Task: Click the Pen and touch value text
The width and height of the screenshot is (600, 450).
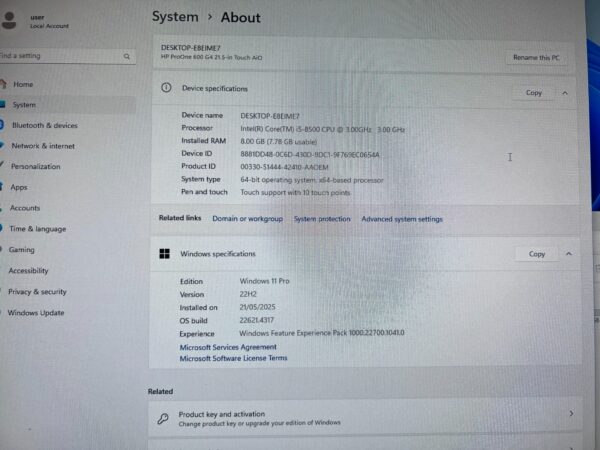Action: pos(295,192)
